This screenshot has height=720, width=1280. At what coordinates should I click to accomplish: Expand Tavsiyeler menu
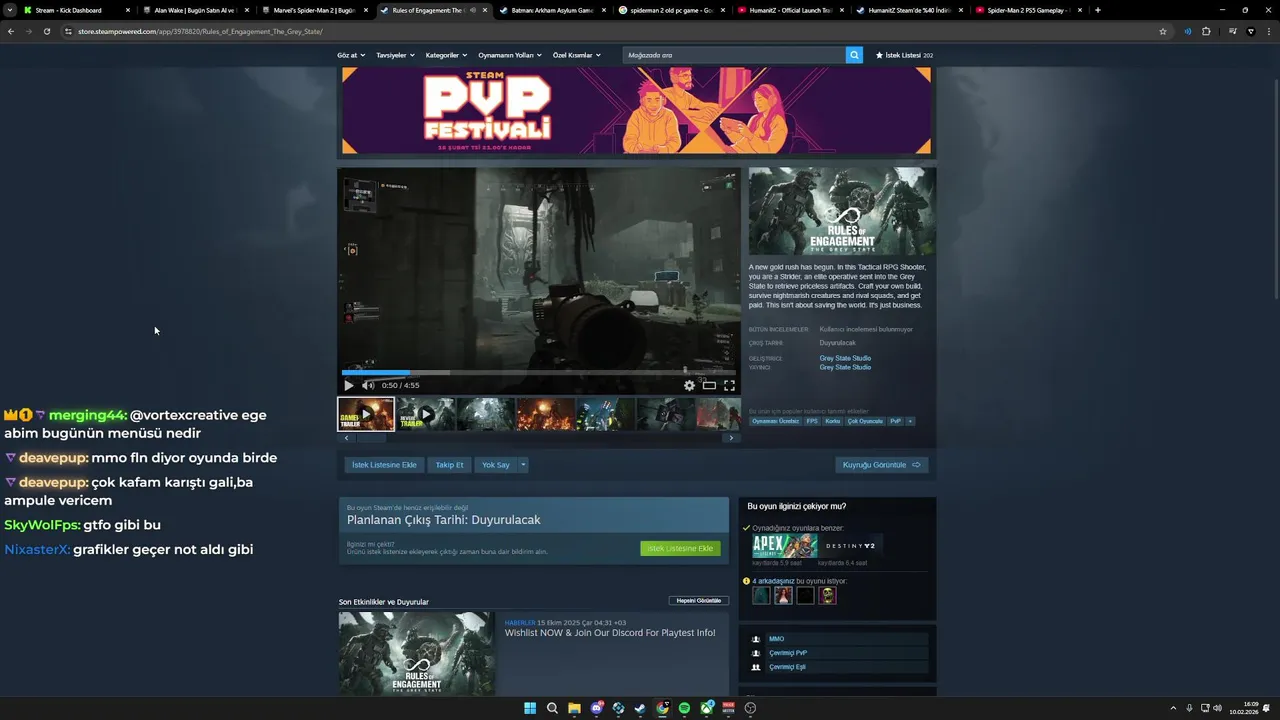(394, 55)
